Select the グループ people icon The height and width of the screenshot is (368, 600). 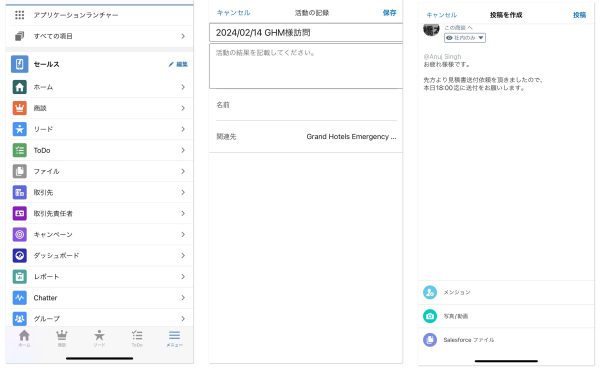pos(20,318)
